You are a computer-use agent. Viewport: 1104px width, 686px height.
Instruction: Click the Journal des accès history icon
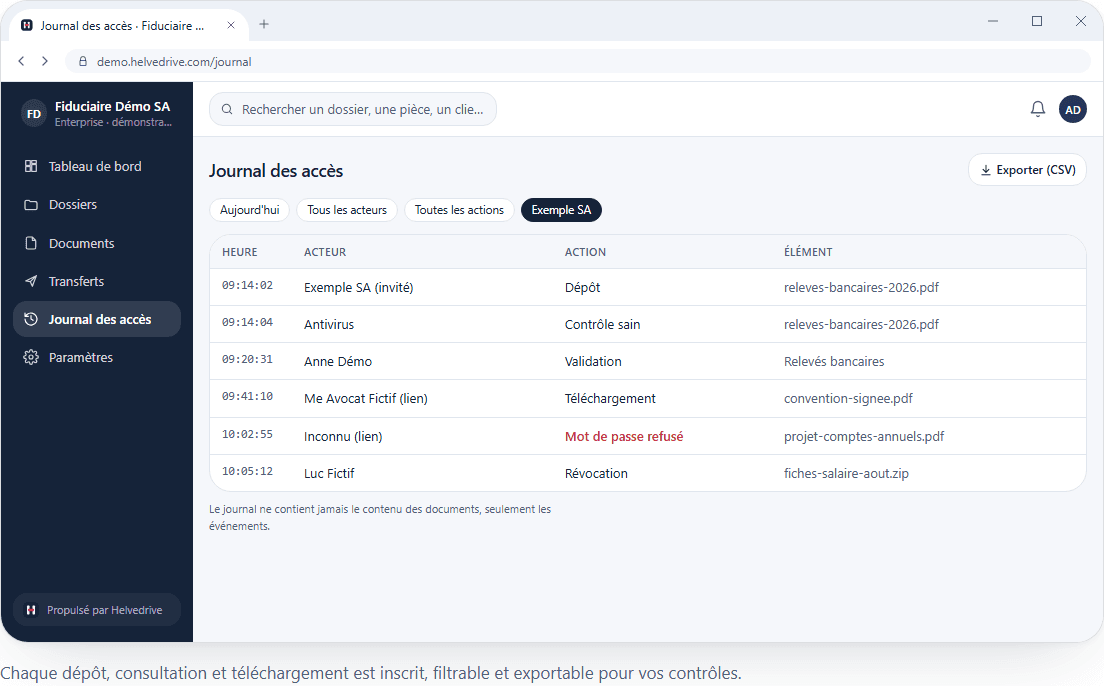[31, 319]
